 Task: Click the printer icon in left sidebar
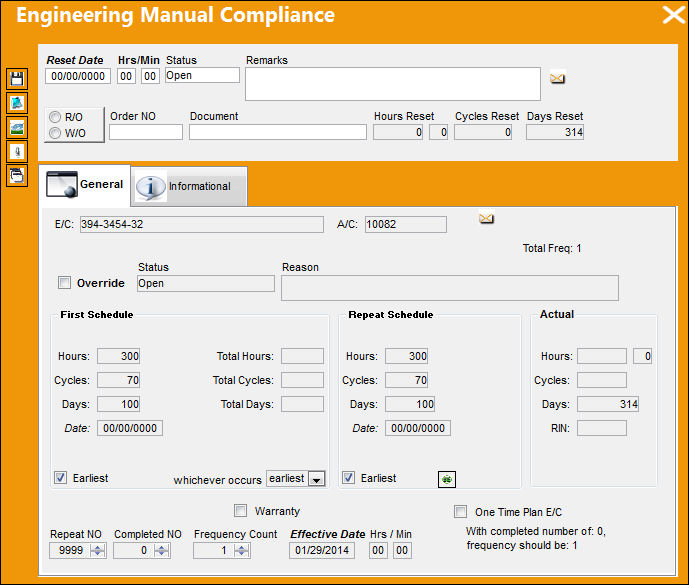tap(17, 175)
